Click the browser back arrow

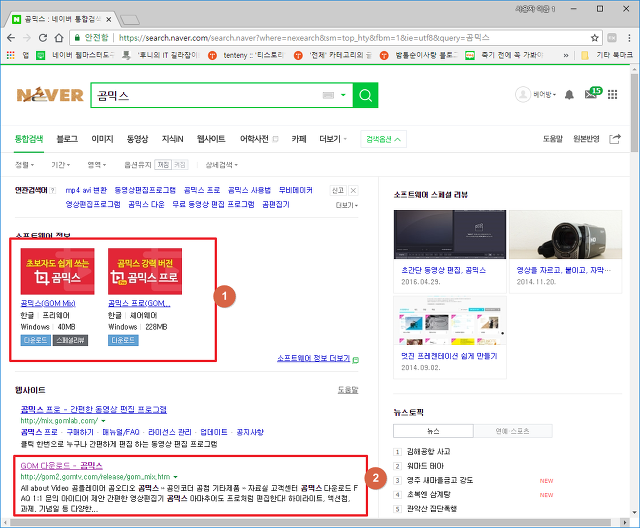tap(11, 38)
